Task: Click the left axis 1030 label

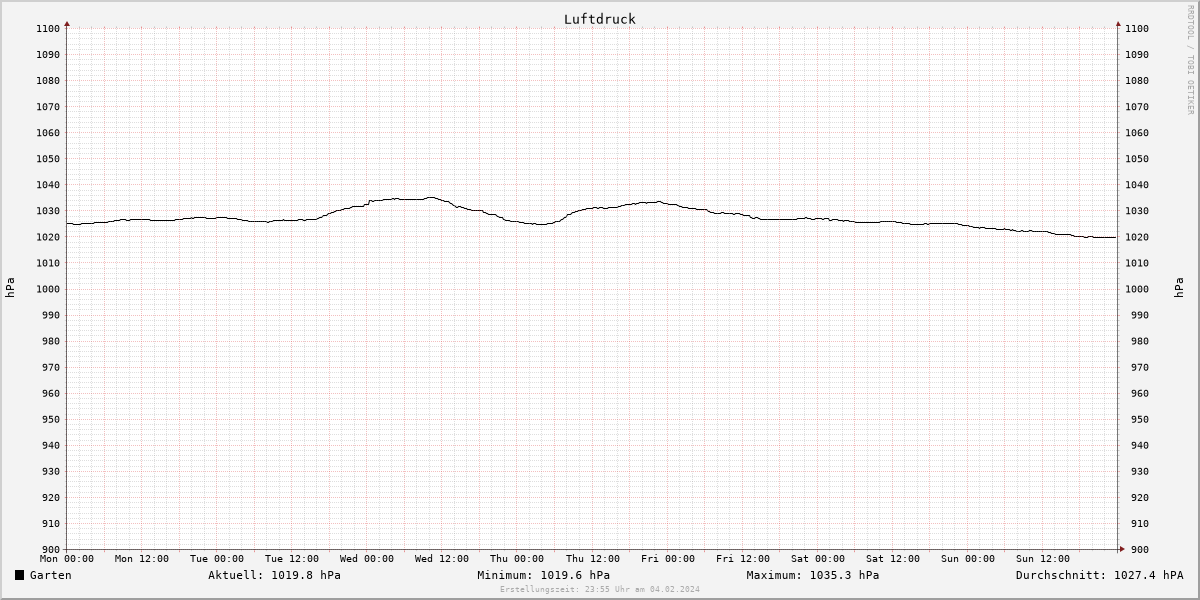Action: coord(48,211)
